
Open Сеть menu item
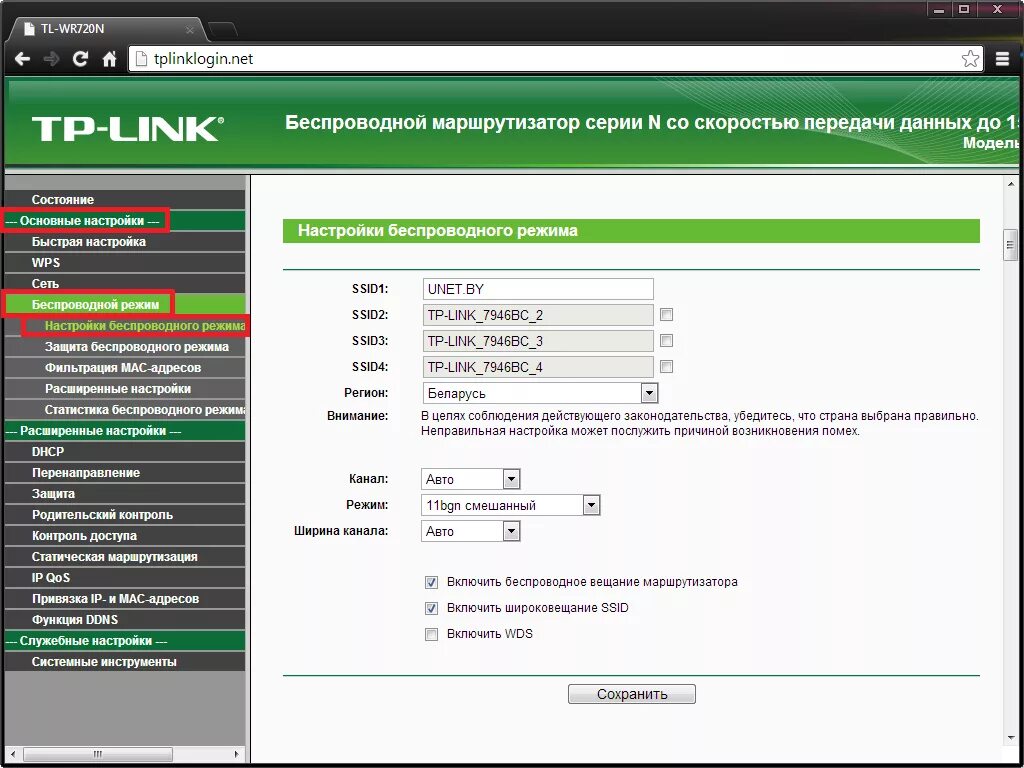coord(125,283)
